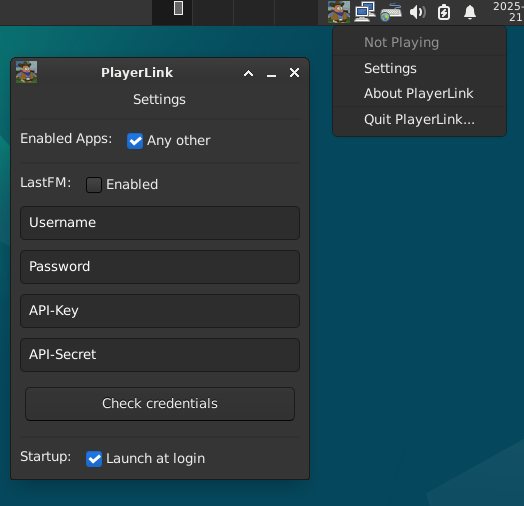Select Settings in the tray menu
524x506 pixels.
tap(419, 69)
